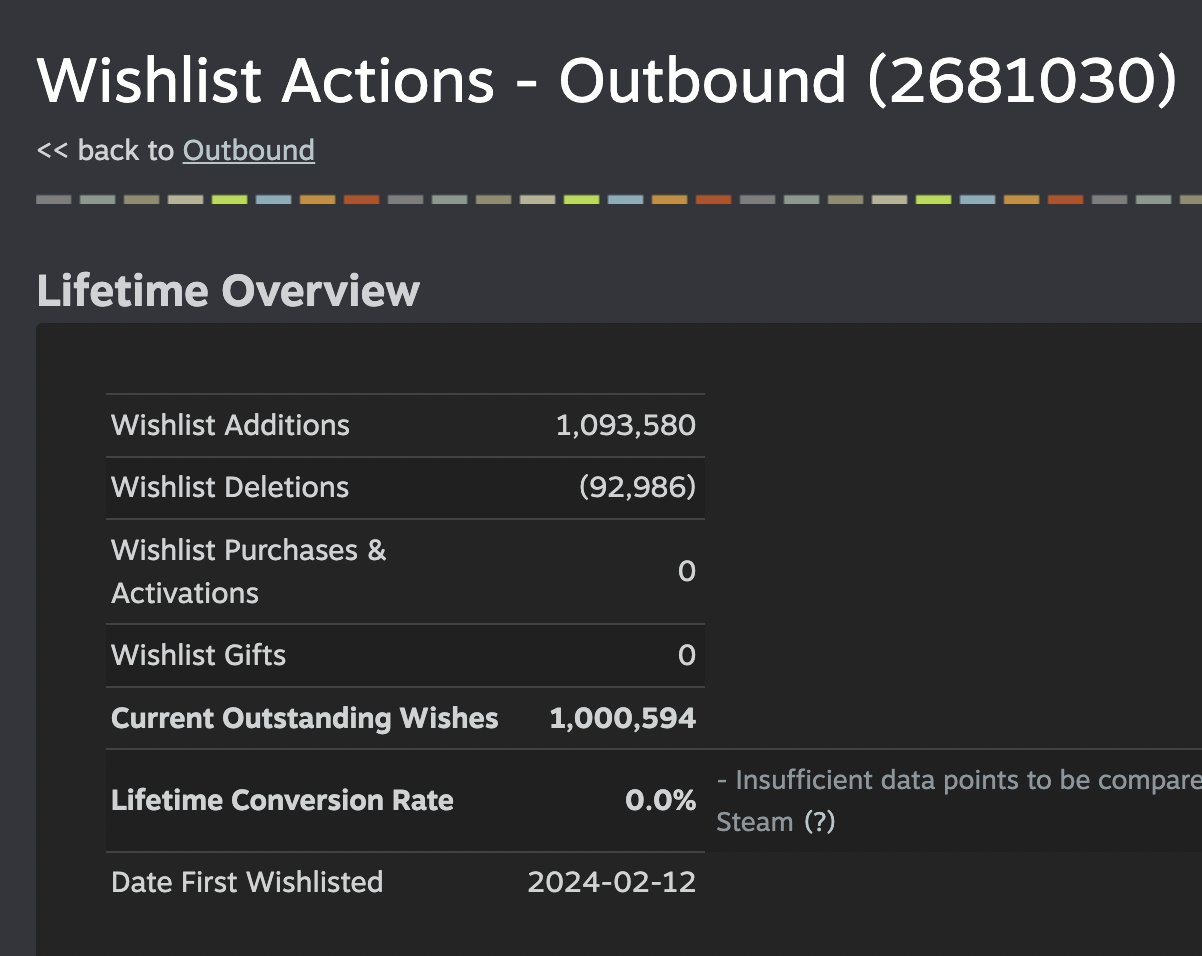This screenshot has width=1202, height=956.
Task: Click the Wishlist Actions - Outbound page title
Action: coord(606,80)
